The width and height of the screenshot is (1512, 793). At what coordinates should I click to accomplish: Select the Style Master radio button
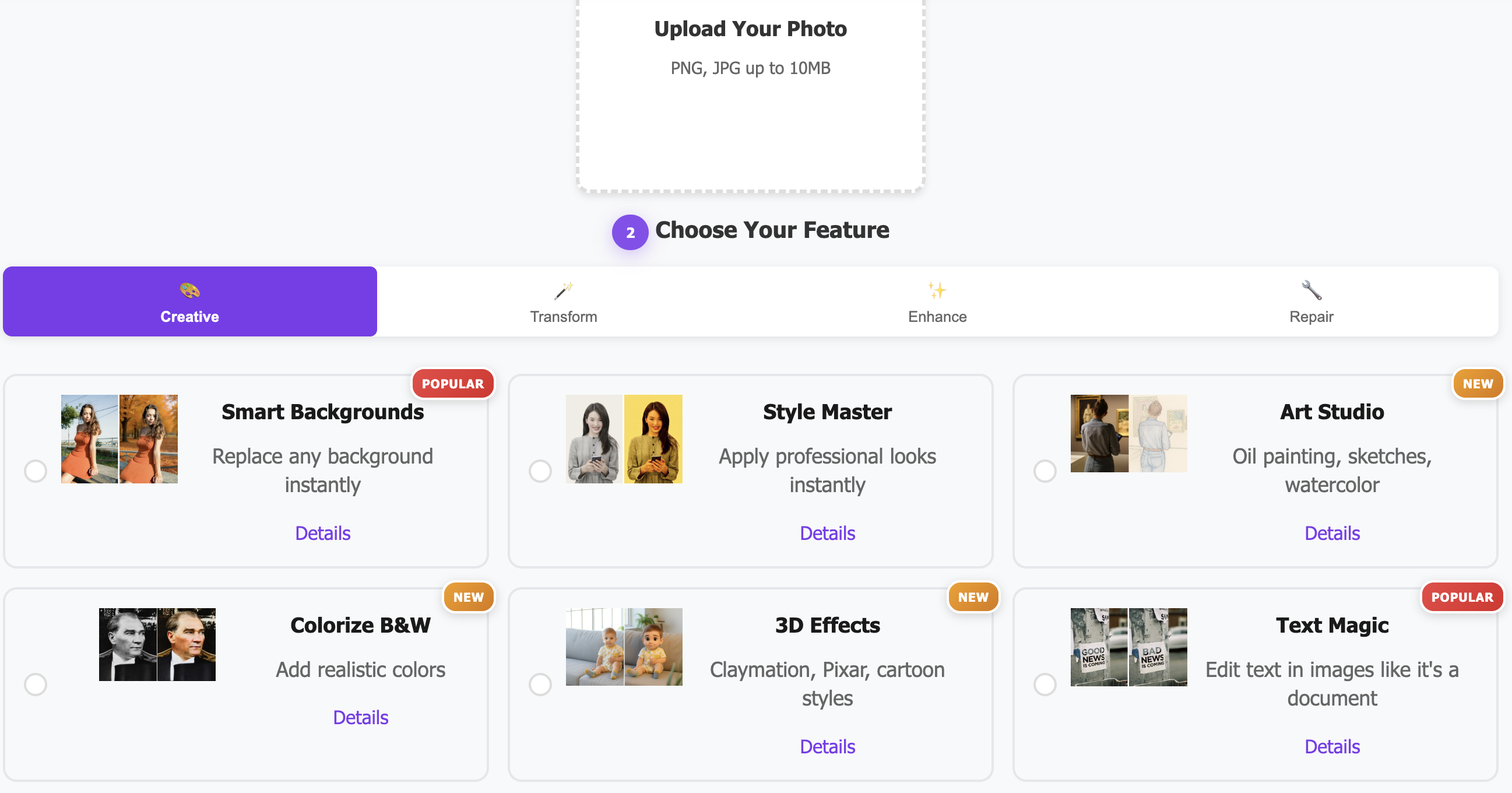[x=540, y=471]
